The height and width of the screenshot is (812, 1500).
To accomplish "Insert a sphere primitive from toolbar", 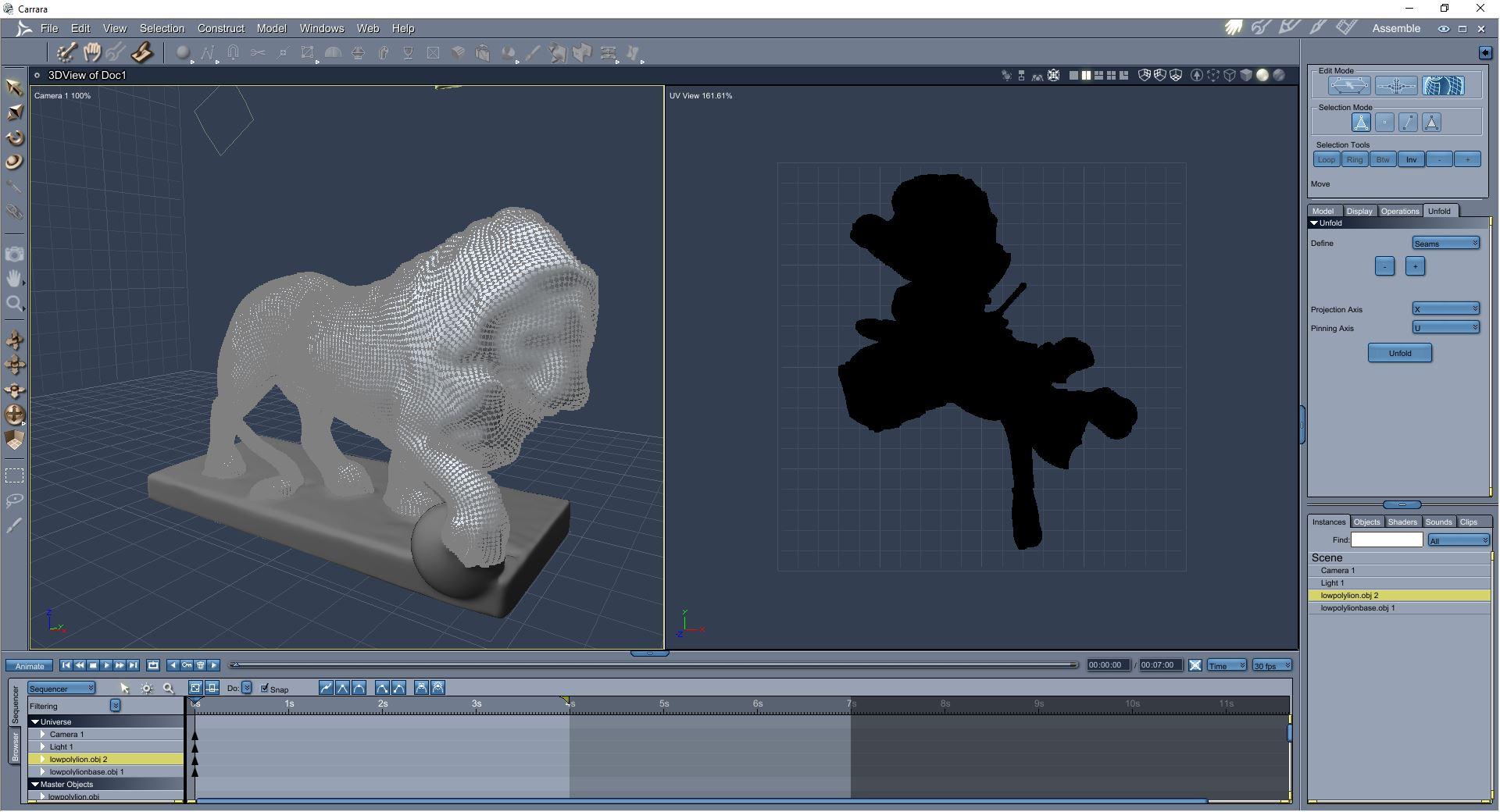I will pos(183,53).
